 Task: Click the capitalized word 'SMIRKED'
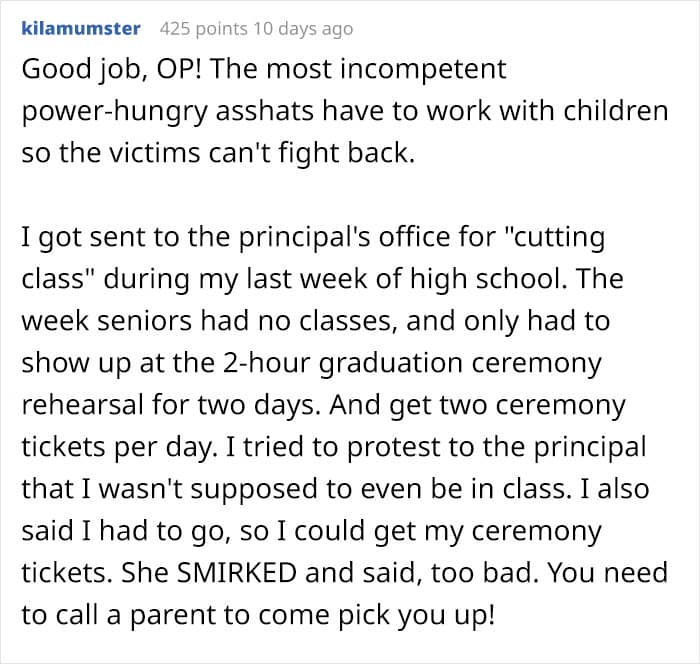237,572
